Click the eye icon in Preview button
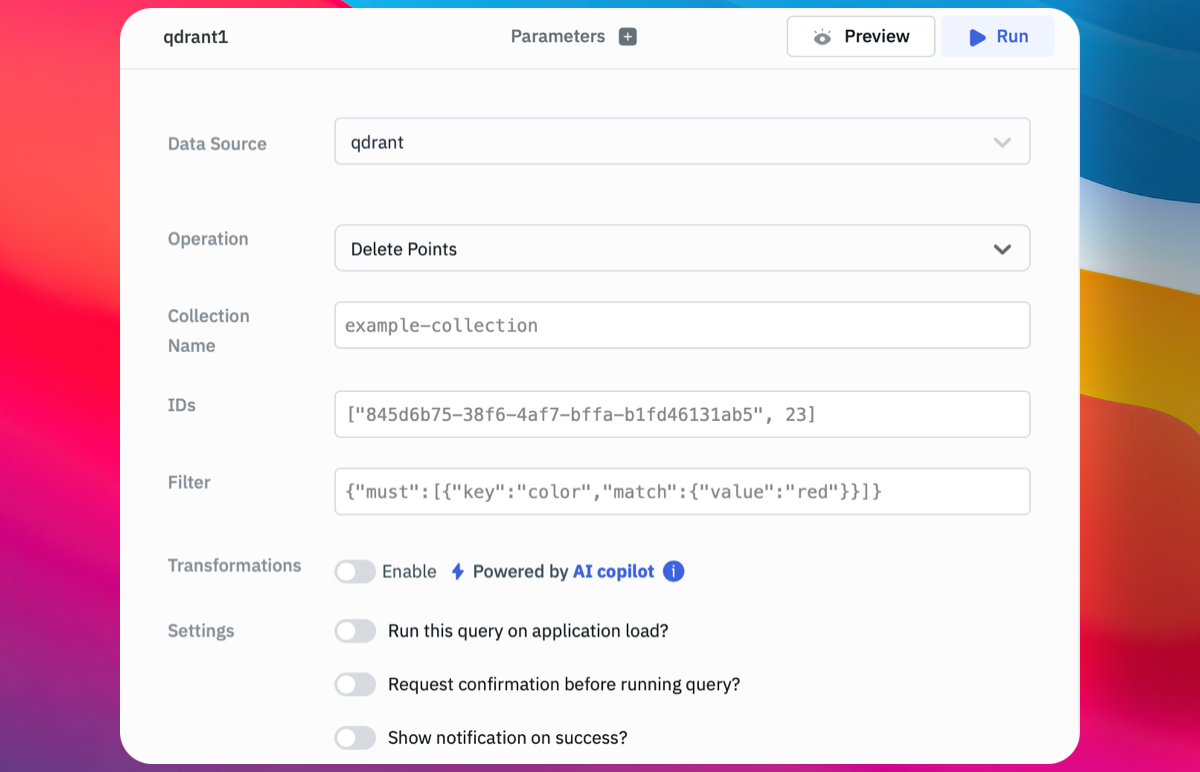 tap(822, 37)
